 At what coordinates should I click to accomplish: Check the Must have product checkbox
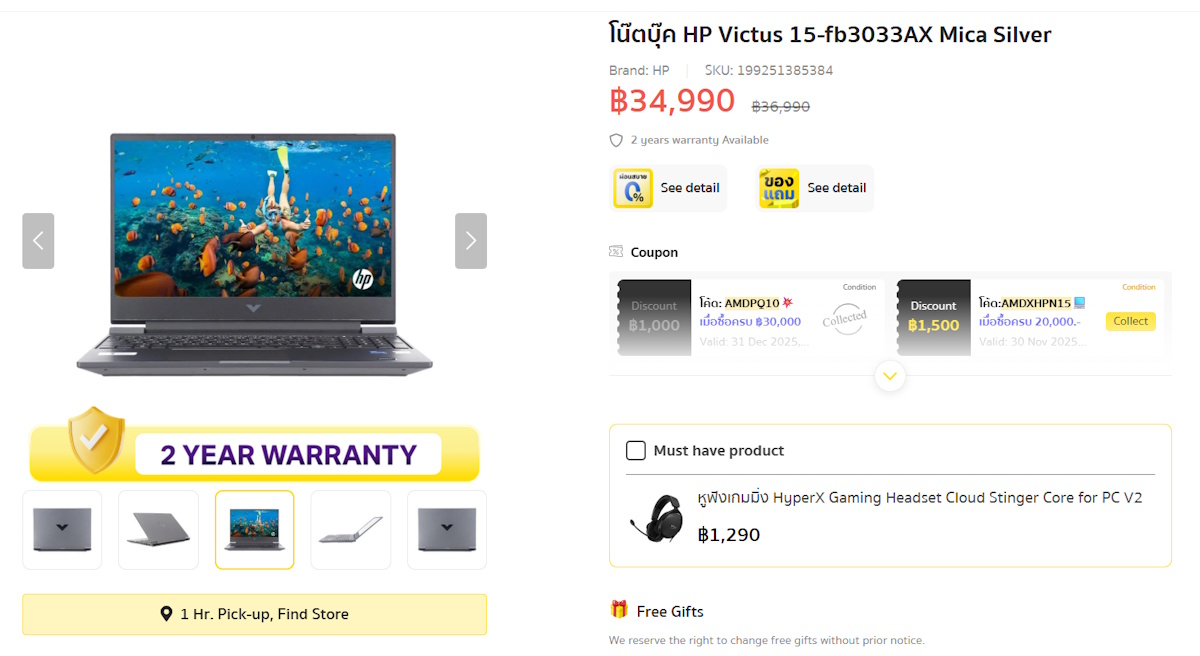click(636, 450)
